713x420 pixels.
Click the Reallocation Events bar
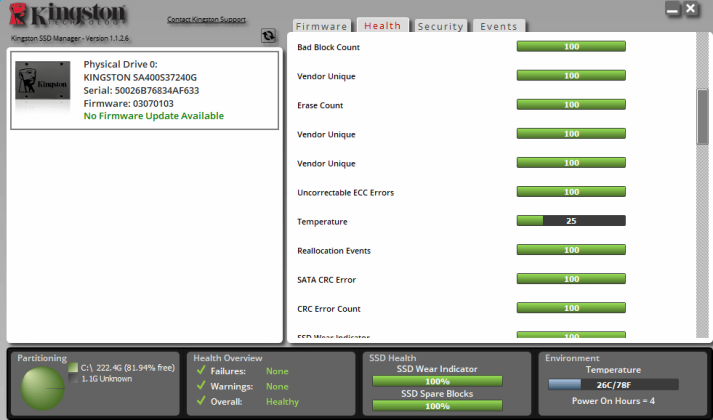[x=571, y=250]
